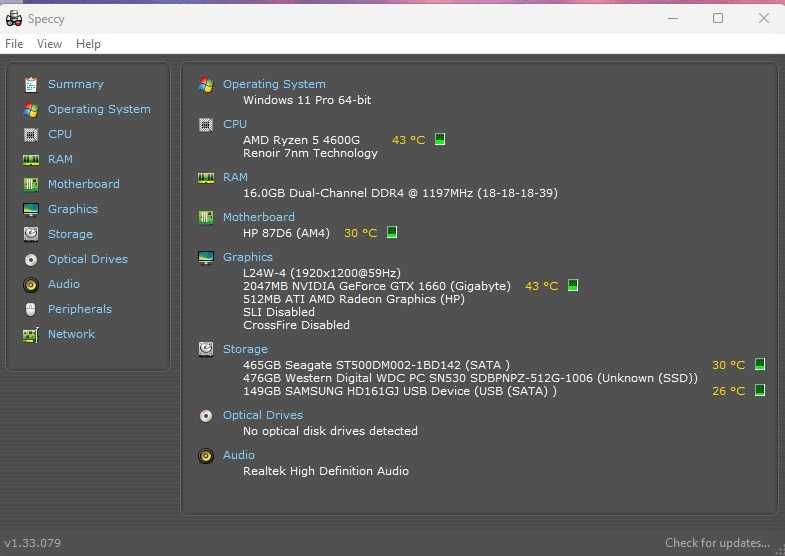Click the Optical Drives disc icon in sidebar
The height and width of the screenshot is (556, 785).
tap(31, 259)
